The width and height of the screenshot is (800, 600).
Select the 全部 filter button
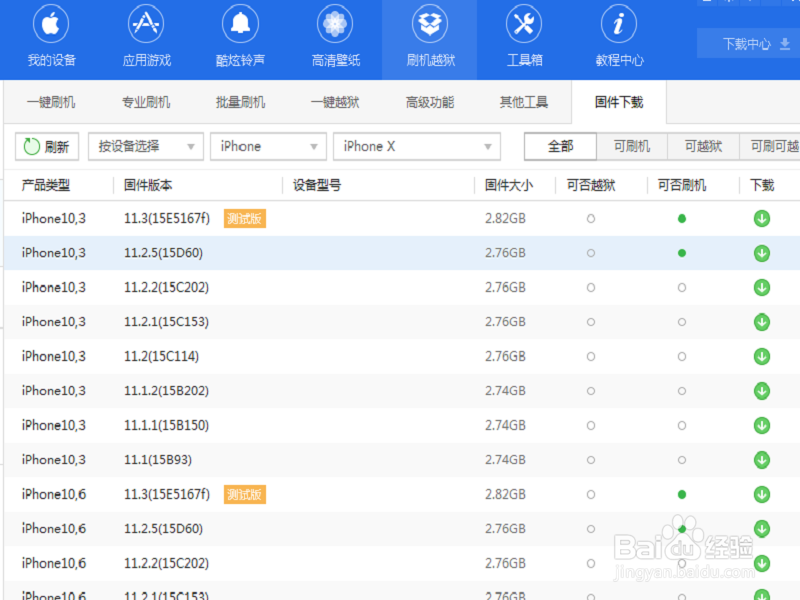click(561, 147)
